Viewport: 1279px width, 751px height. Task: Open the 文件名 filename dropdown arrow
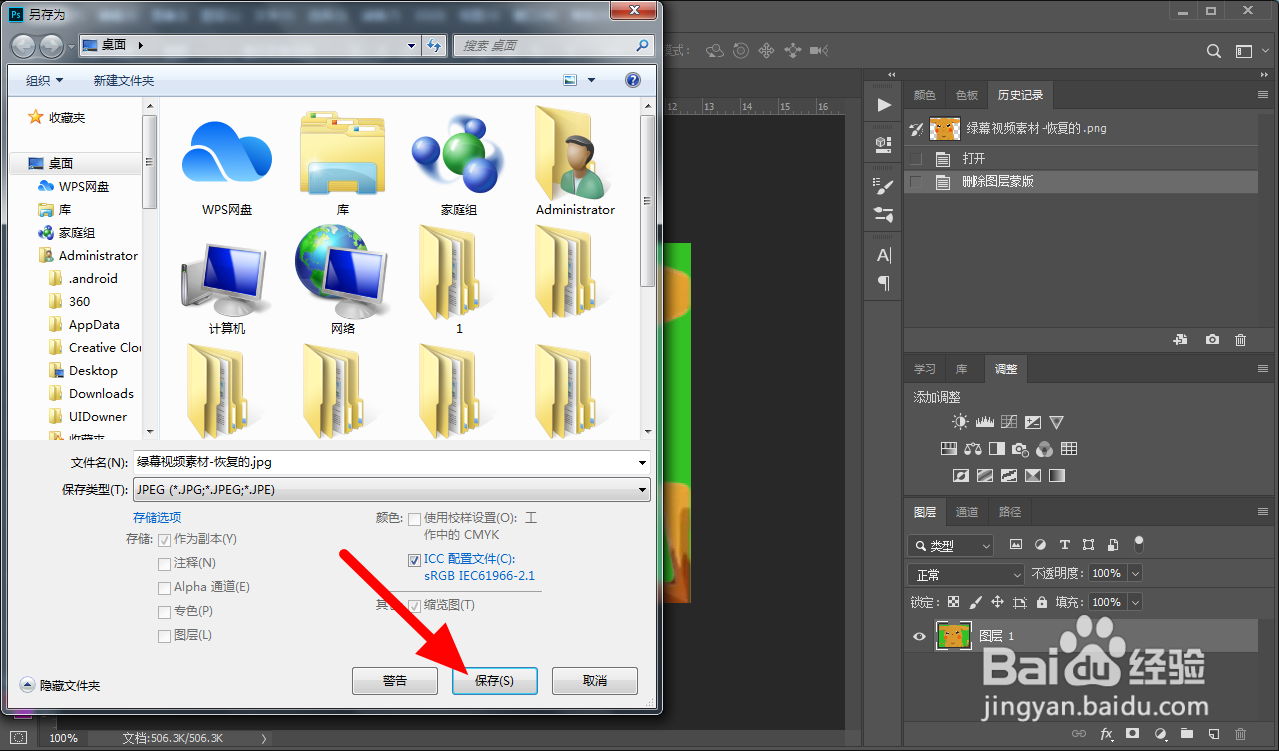(641, 463)
